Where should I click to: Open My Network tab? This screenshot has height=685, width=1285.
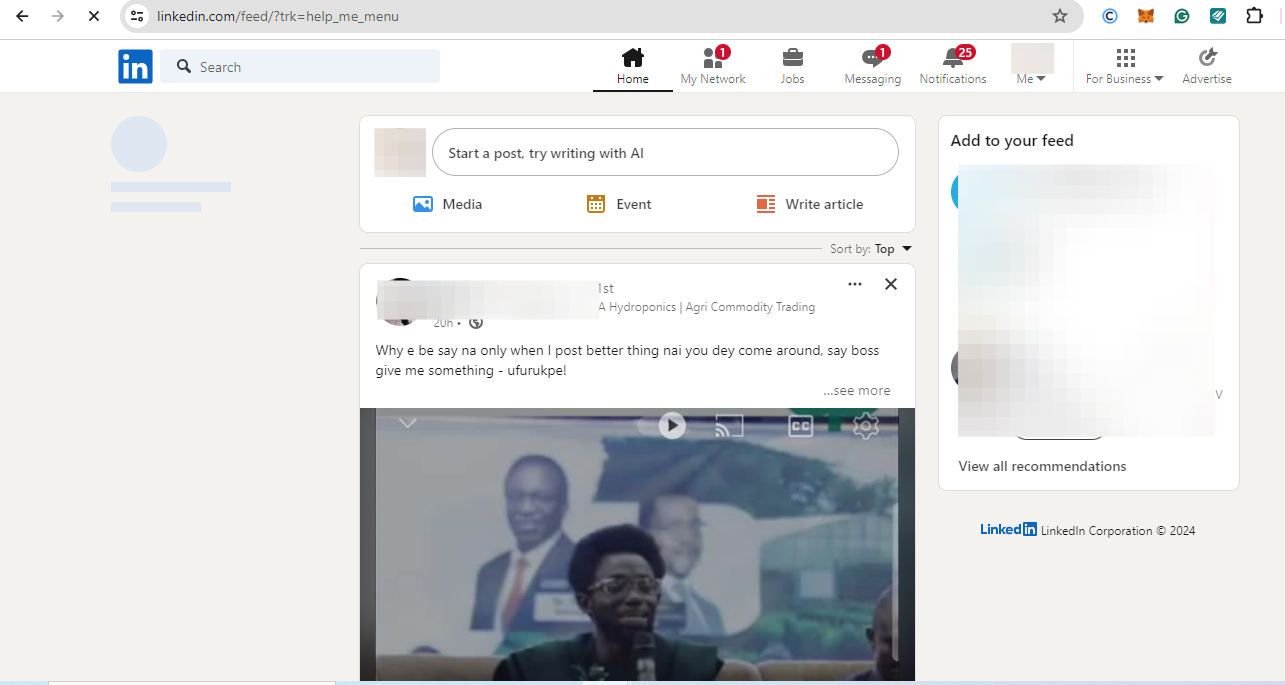click(x=713, y=66)
